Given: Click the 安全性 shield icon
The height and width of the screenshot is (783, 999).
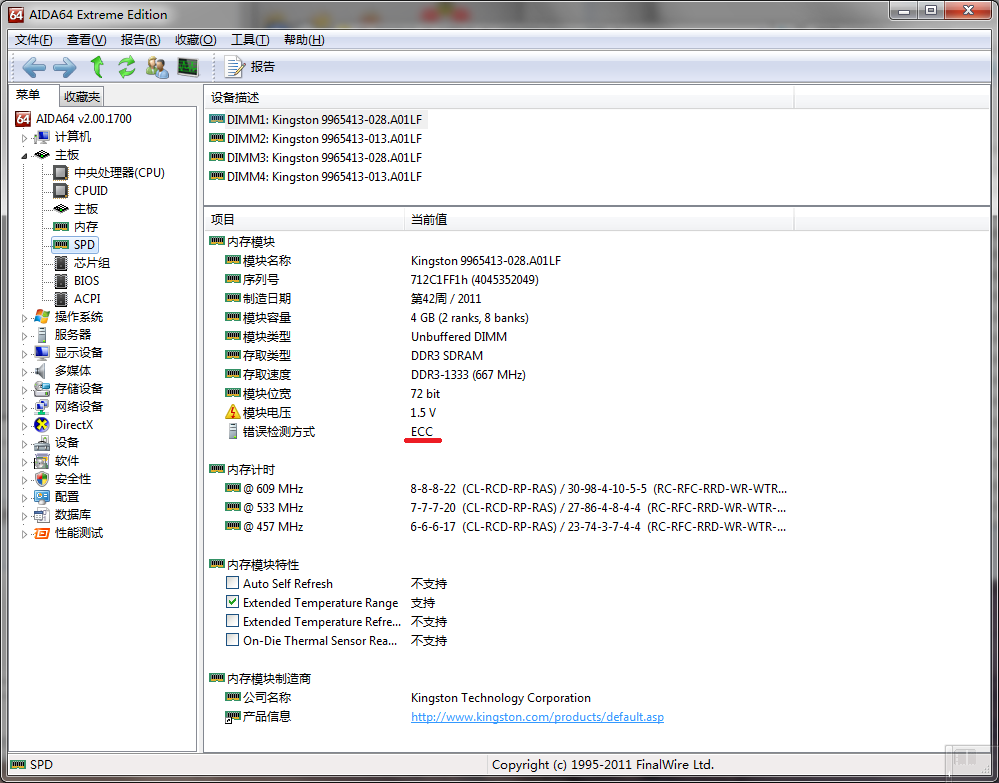Looking at the screenshot, I should pyautogui.click(x=42, y=478).
